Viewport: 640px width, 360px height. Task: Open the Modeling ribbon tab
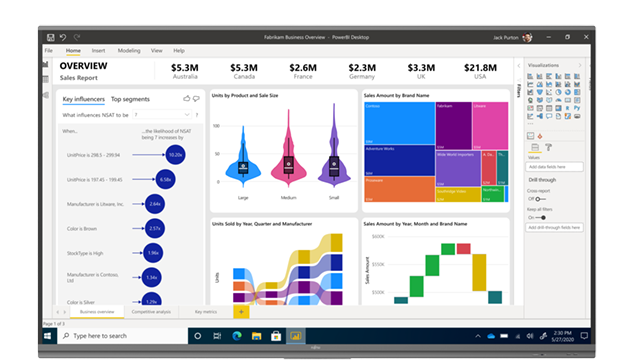pyautogui.click(x=129, y=51)
